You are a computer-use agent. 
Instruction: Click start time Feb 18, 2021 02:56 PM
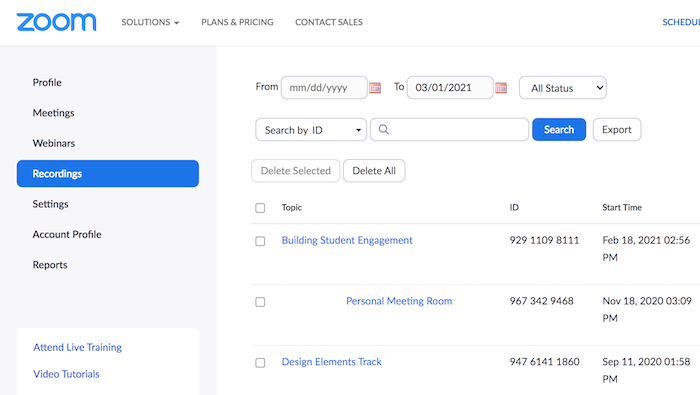click(646, 249)
